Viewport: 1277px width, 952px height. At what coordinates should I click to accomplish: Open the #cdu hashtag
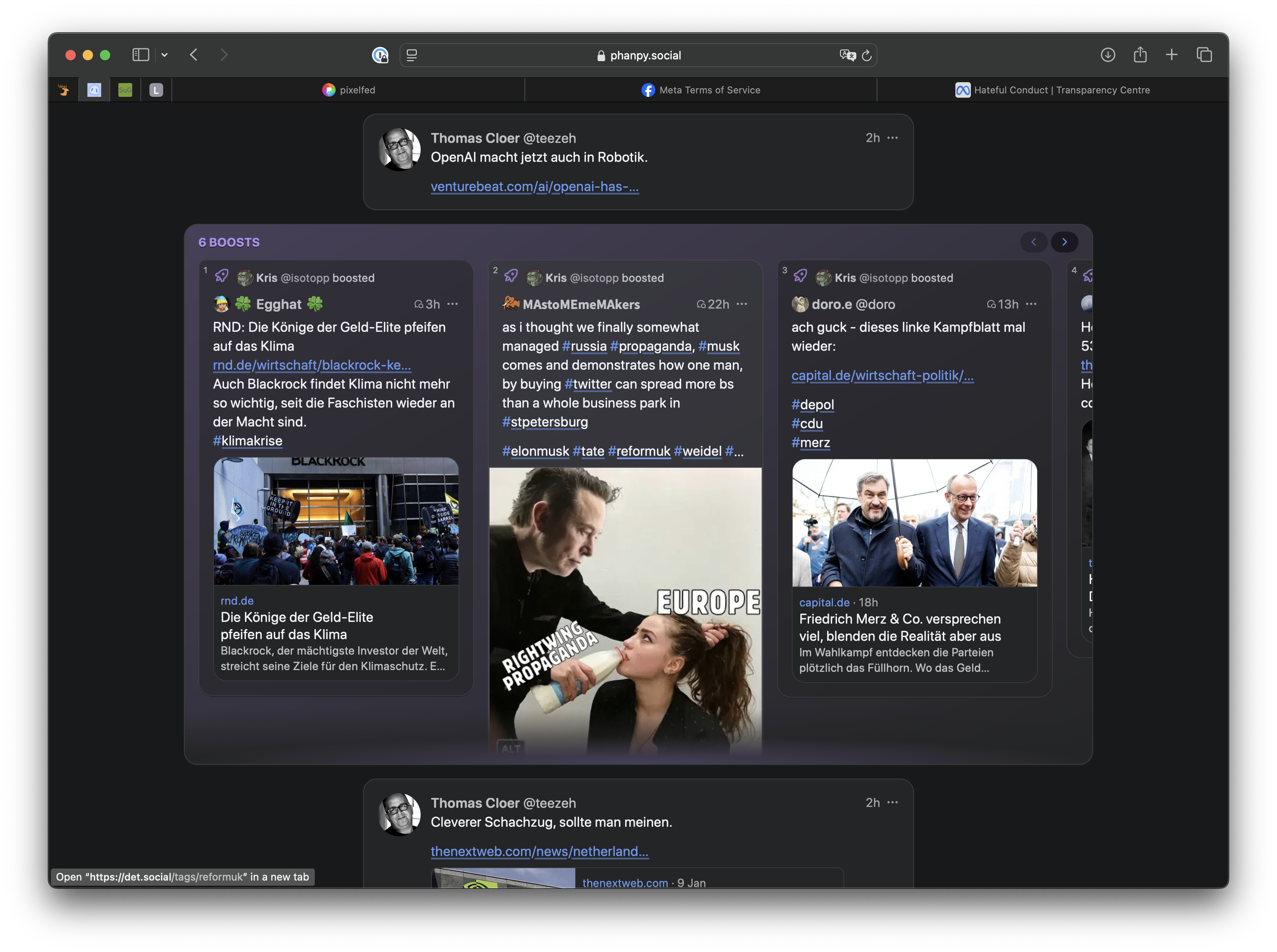pyautogui.click(x=807, y=423)
